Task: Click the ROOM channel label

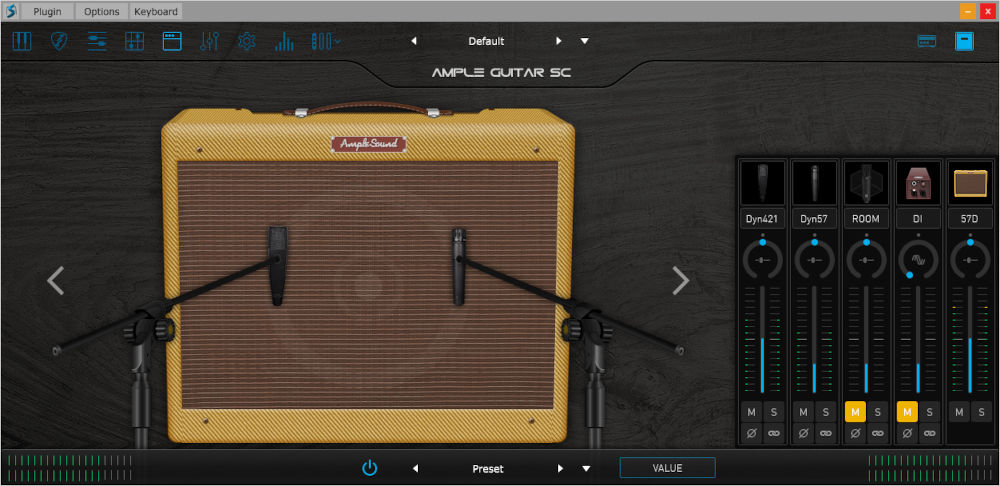Action: click(x=866, y=219)
